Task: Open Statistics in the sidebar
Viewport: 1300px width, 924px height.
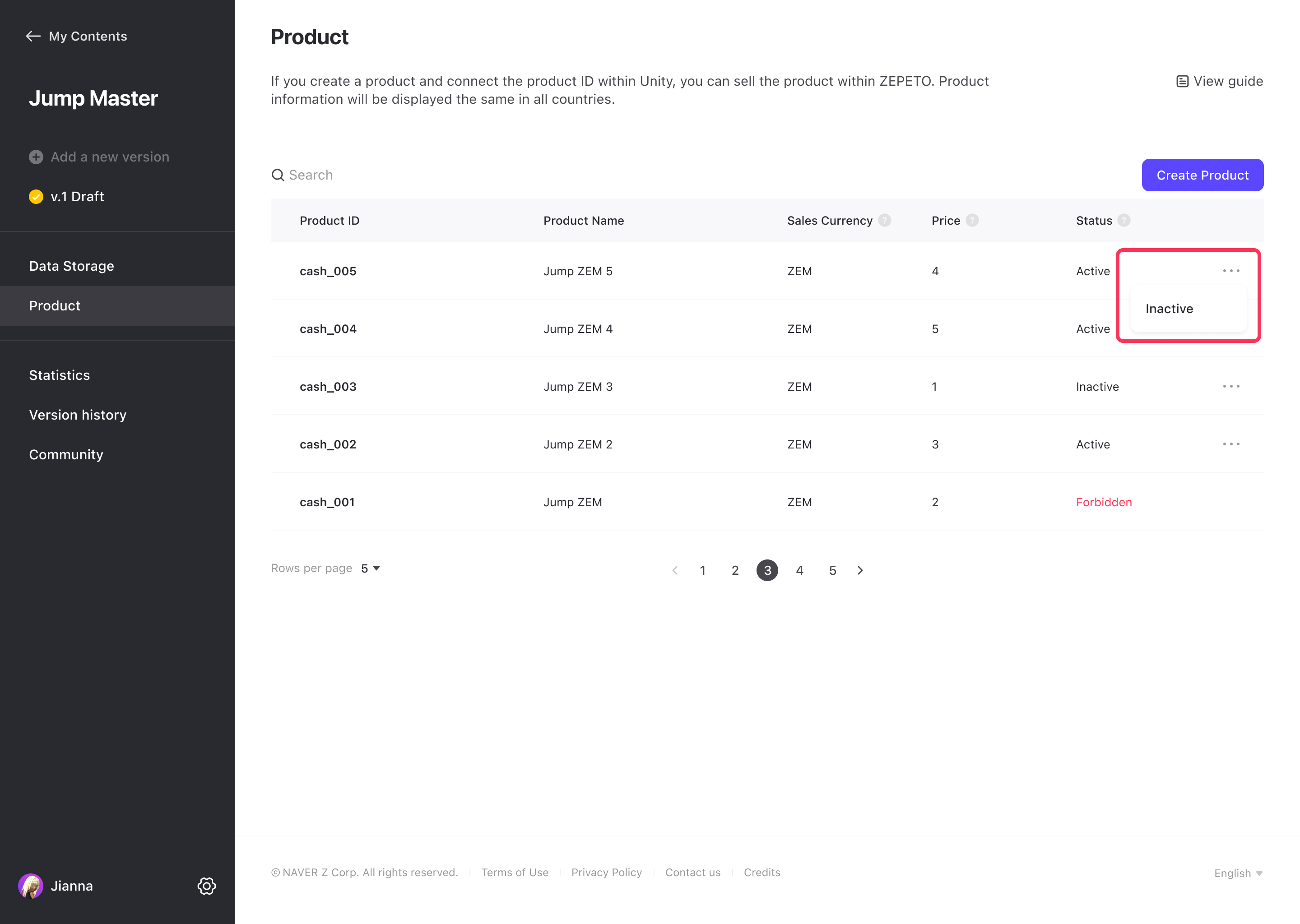Action: coord(60,375)
